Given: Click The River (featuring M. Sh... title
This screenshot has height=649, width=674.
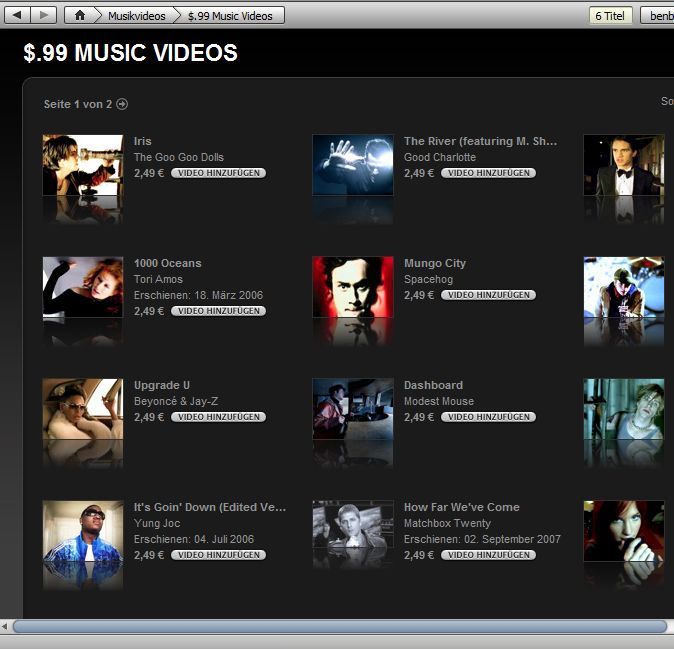Looking at the screenshot, I should [480, 141].
